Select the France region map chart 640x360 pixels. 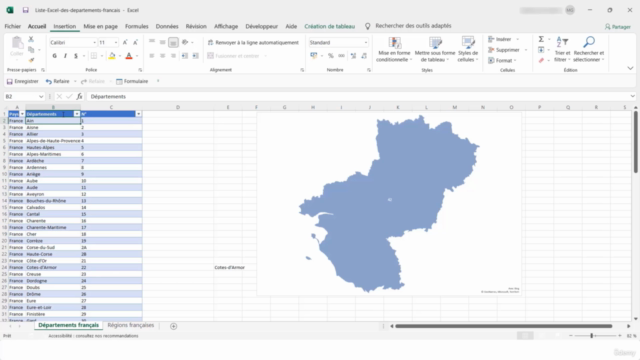pyautogui.click(x=389, y=203)
